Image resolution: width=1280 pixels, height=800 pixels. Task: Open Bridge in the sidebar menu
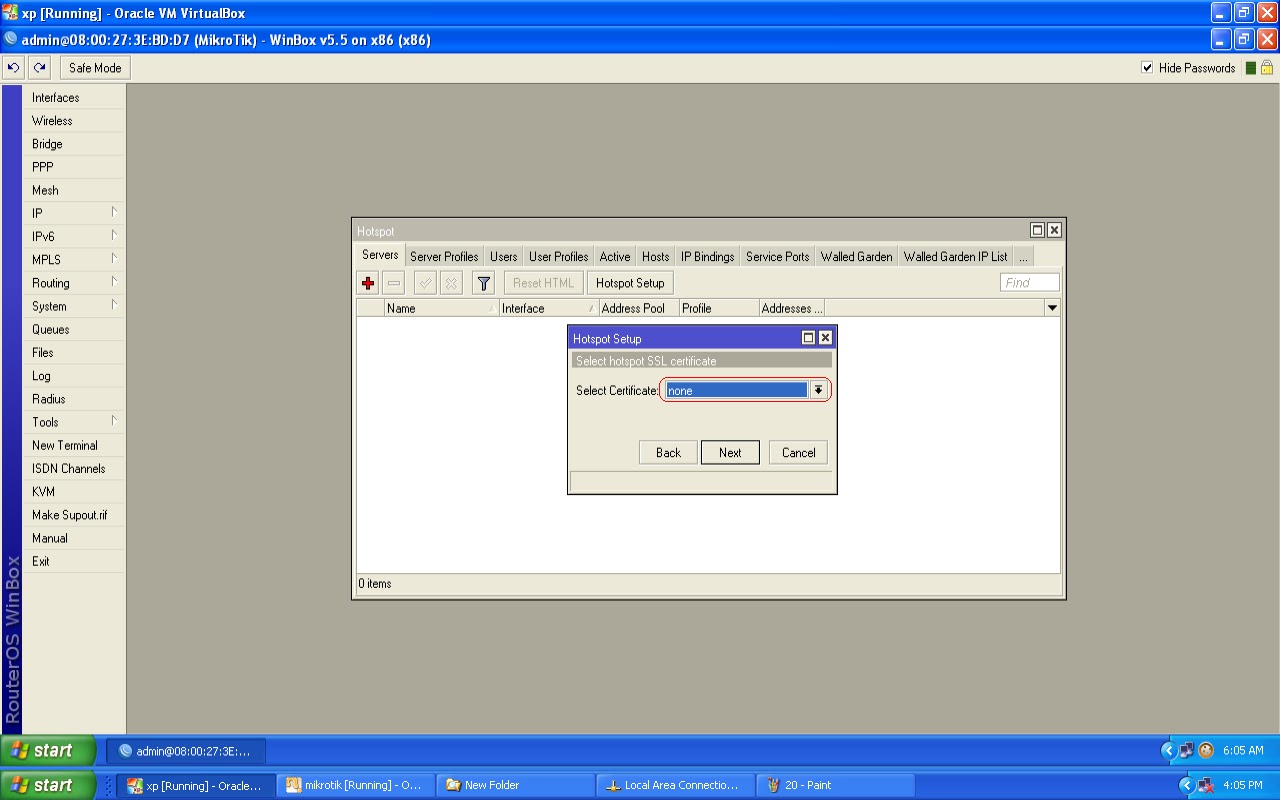(x=75, y=144)
